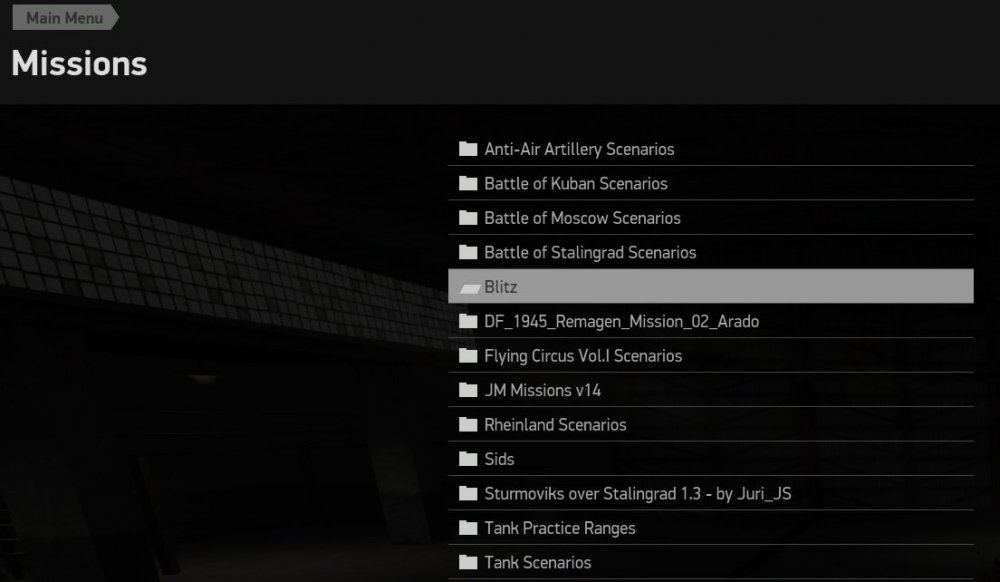Screen dimensions: 1000x582
Task: Click the Anti-Air Artillery Scenarios folder icon
Action: (x=468, y=149)
